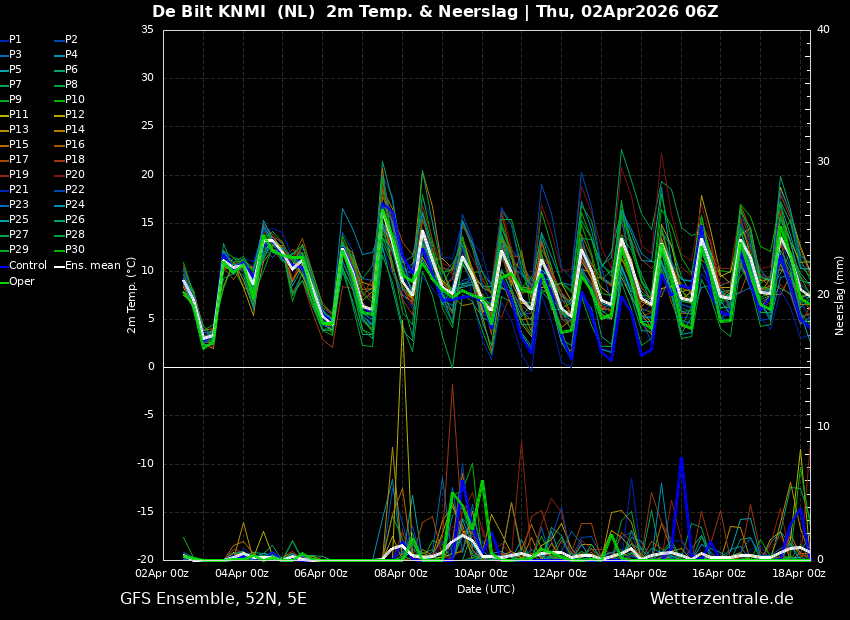The height and width of the screenshot is (620, 850).
Task: Click the P1 legend entry
Action: click(15, 40)
